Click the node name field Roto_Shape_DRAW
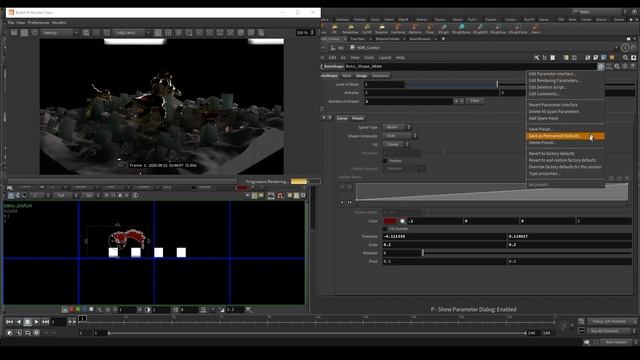Viewport: 640px width, 360px height. coord(470,67)
